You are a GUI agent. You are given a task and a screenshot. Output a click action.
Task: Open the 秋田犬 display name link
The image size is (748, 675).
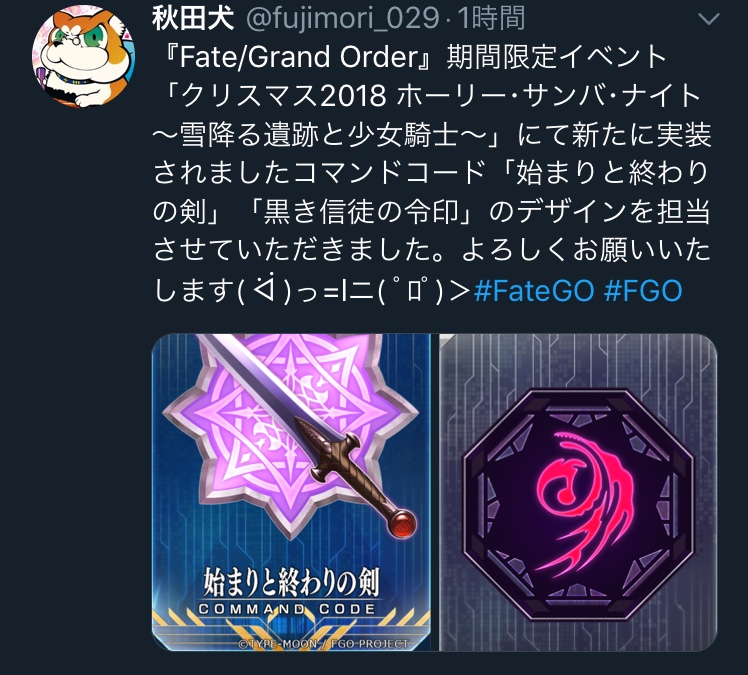193,19
